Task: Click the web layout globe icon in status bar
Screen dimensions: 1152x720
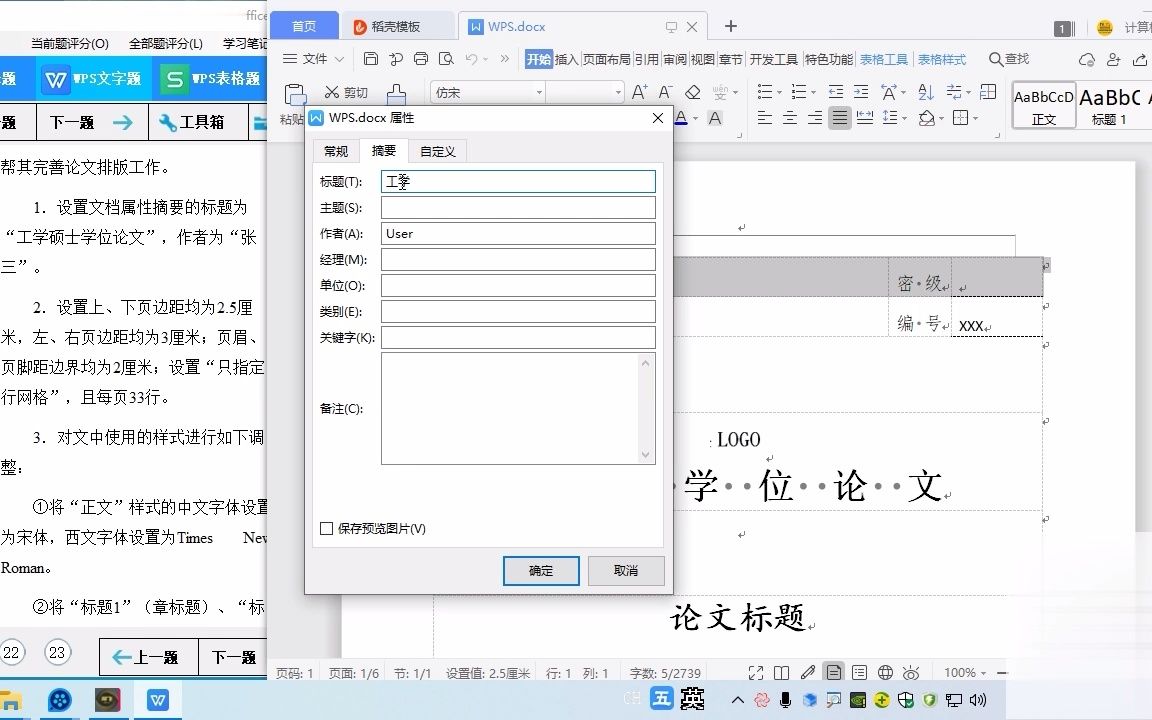Action: point(885,672)
